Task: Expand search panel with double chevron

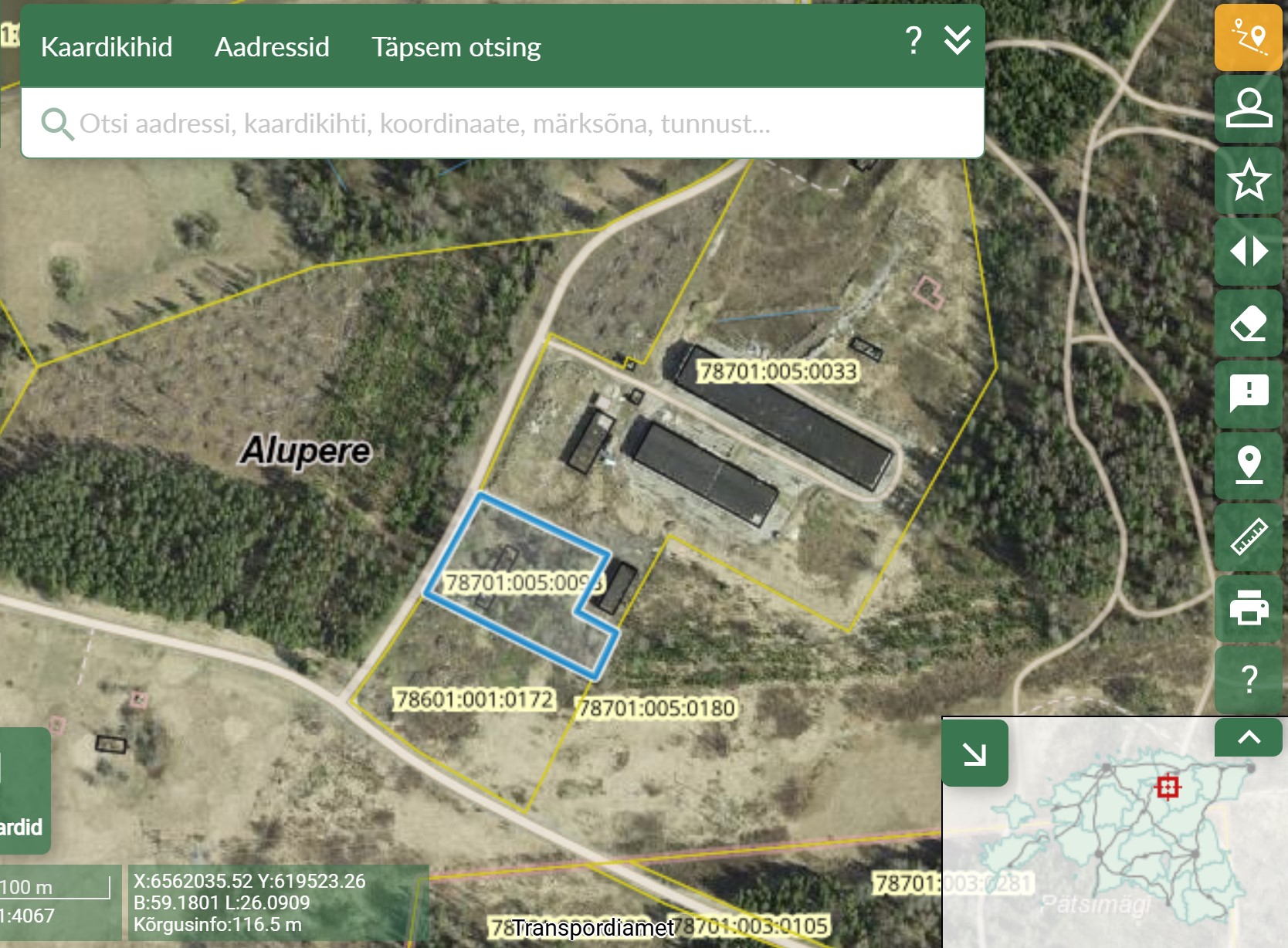Action: tap(957, 40)
